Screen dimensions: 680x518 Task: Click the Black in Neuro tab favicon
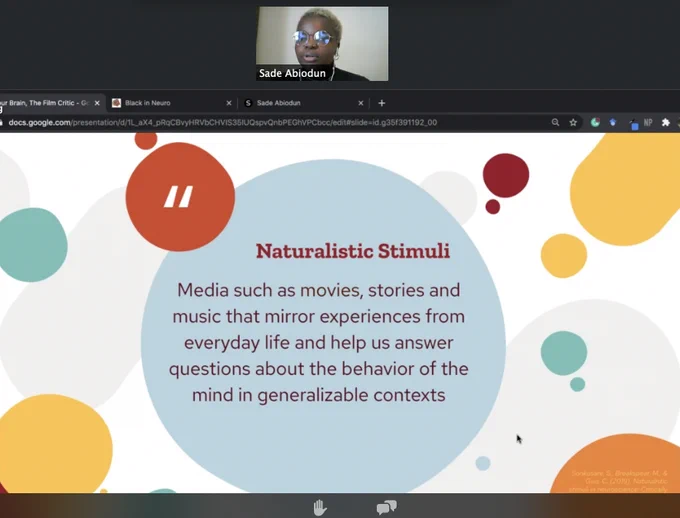[116, 103]
